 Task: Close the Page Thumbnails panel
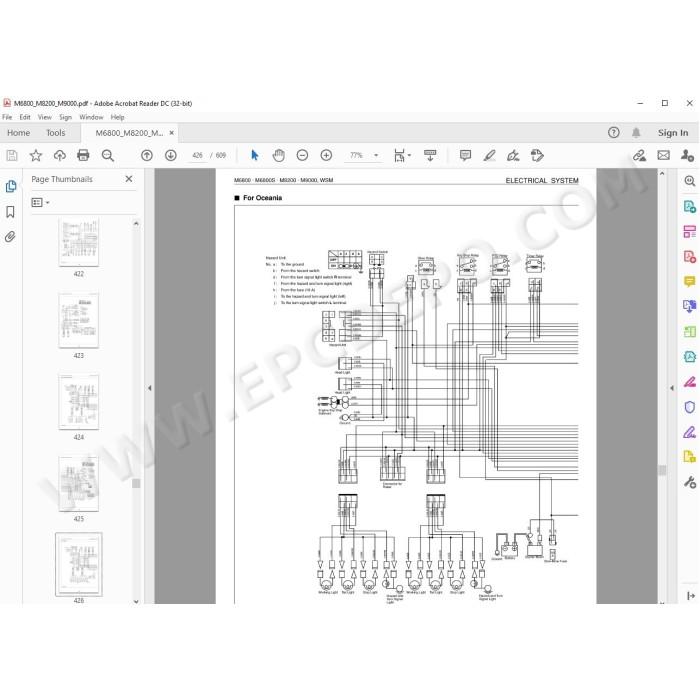point(129,179)
